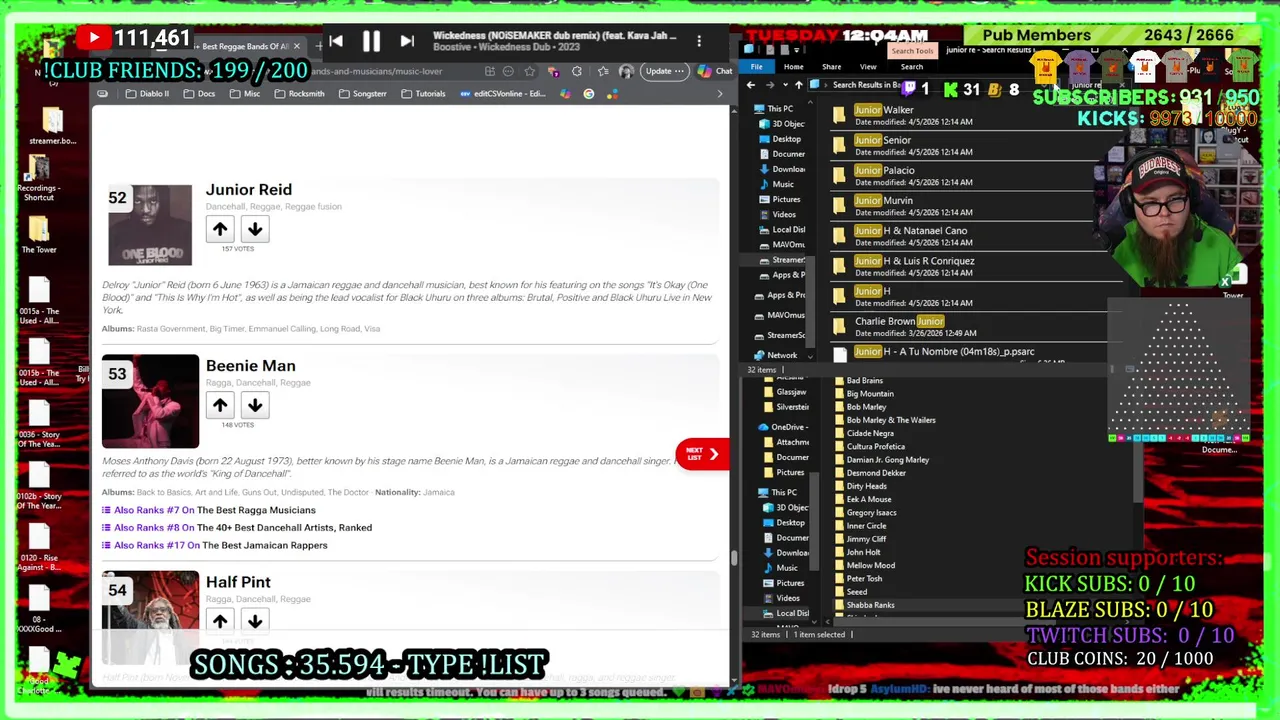
Task: Expand recent locations dropdown in Explorer
Action: (x=786, y=85)
